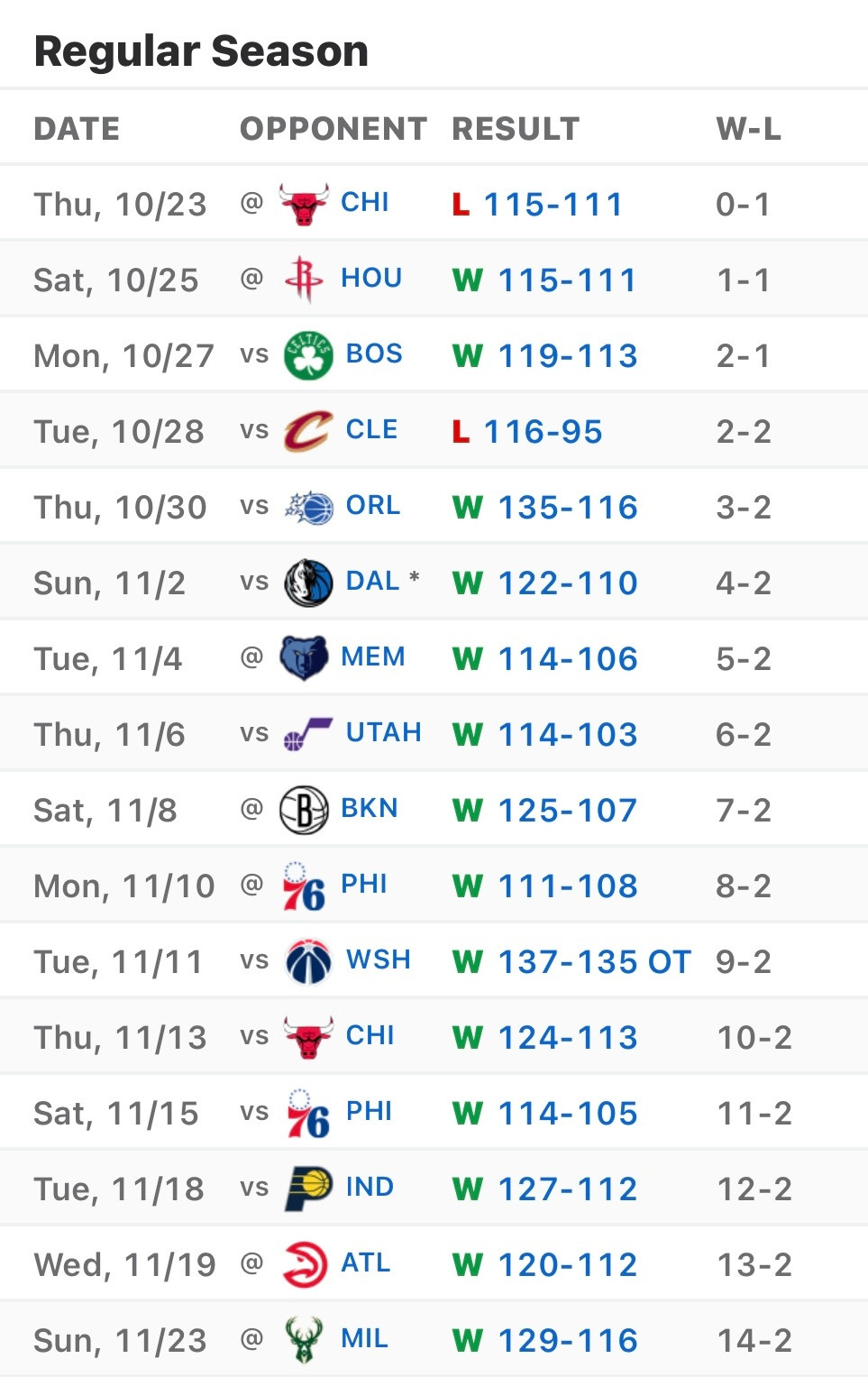The width and height of the screenshot is (868, 1377).
Task: Open the 135-116 win versus Orlando
Action: coord(568,508)
